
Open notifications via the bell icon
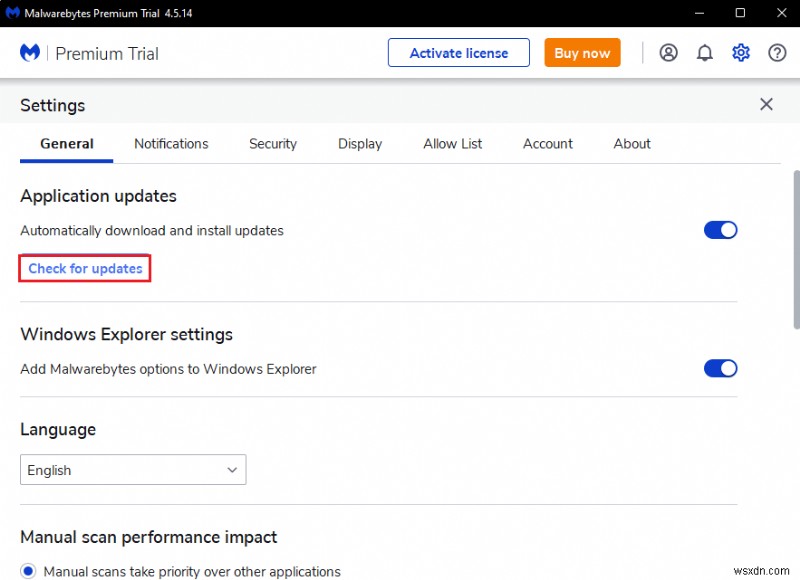pyautogui.click(x=704, y=52)
